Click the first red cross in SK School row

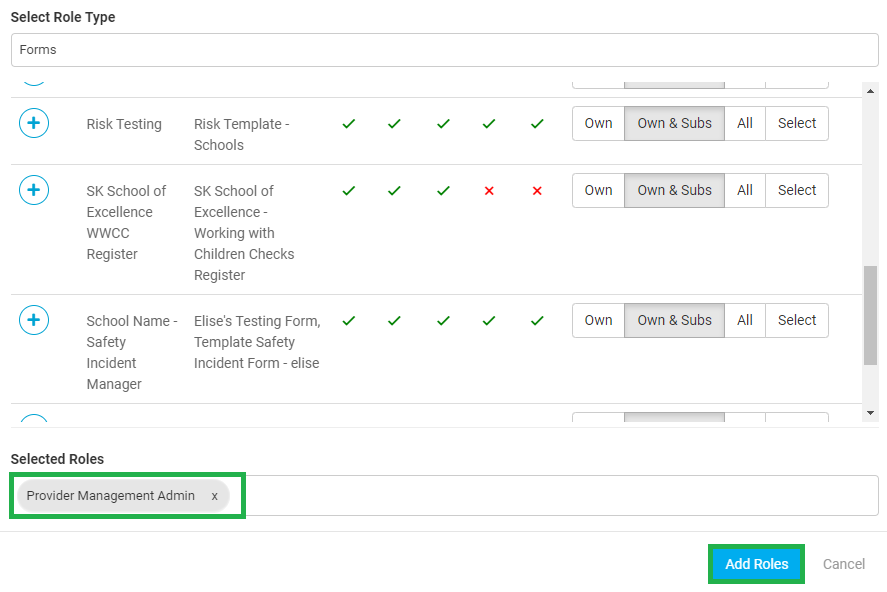pos(489,191)
